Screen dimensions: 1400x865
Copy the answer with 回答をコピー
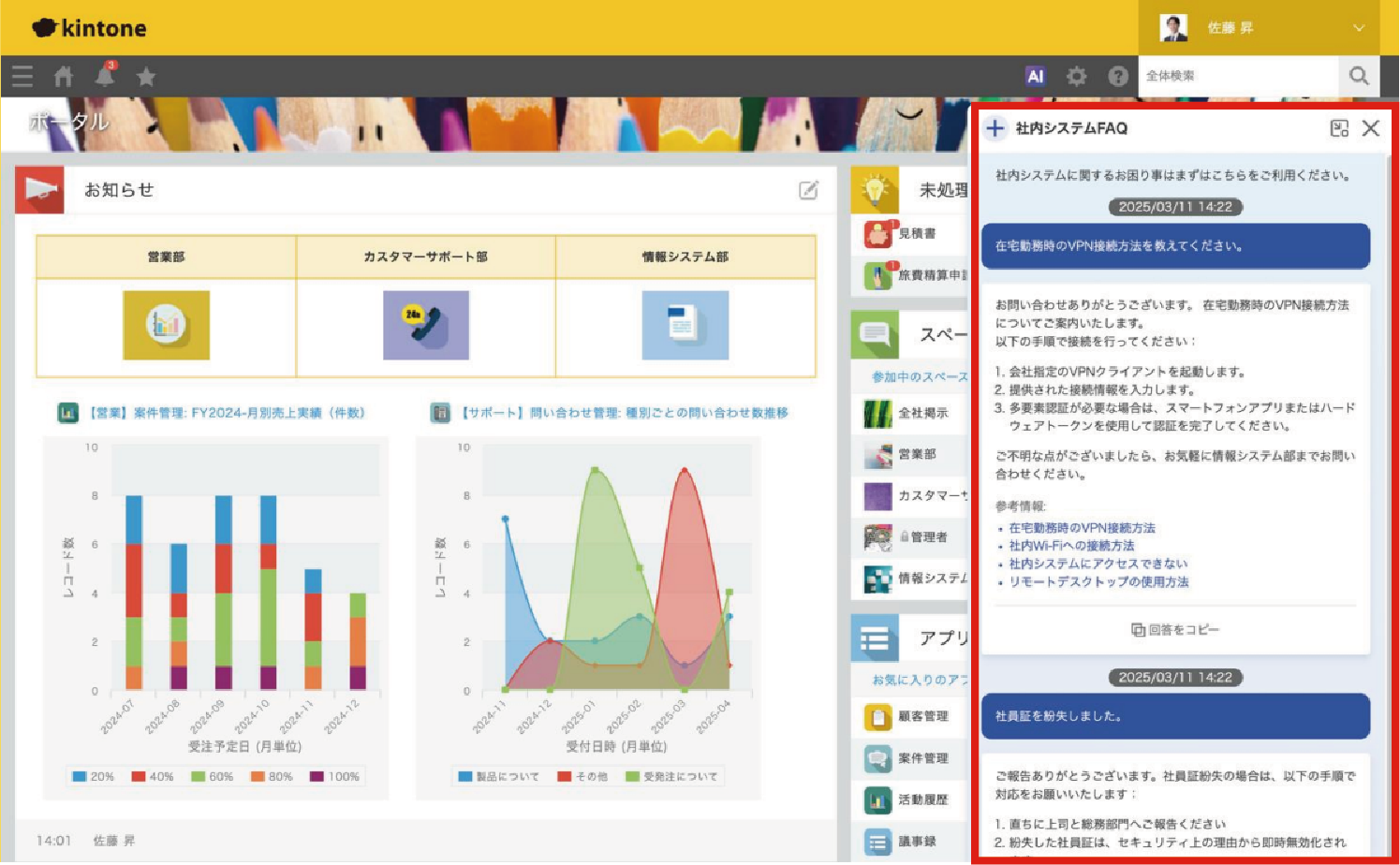coord(1175,630)
